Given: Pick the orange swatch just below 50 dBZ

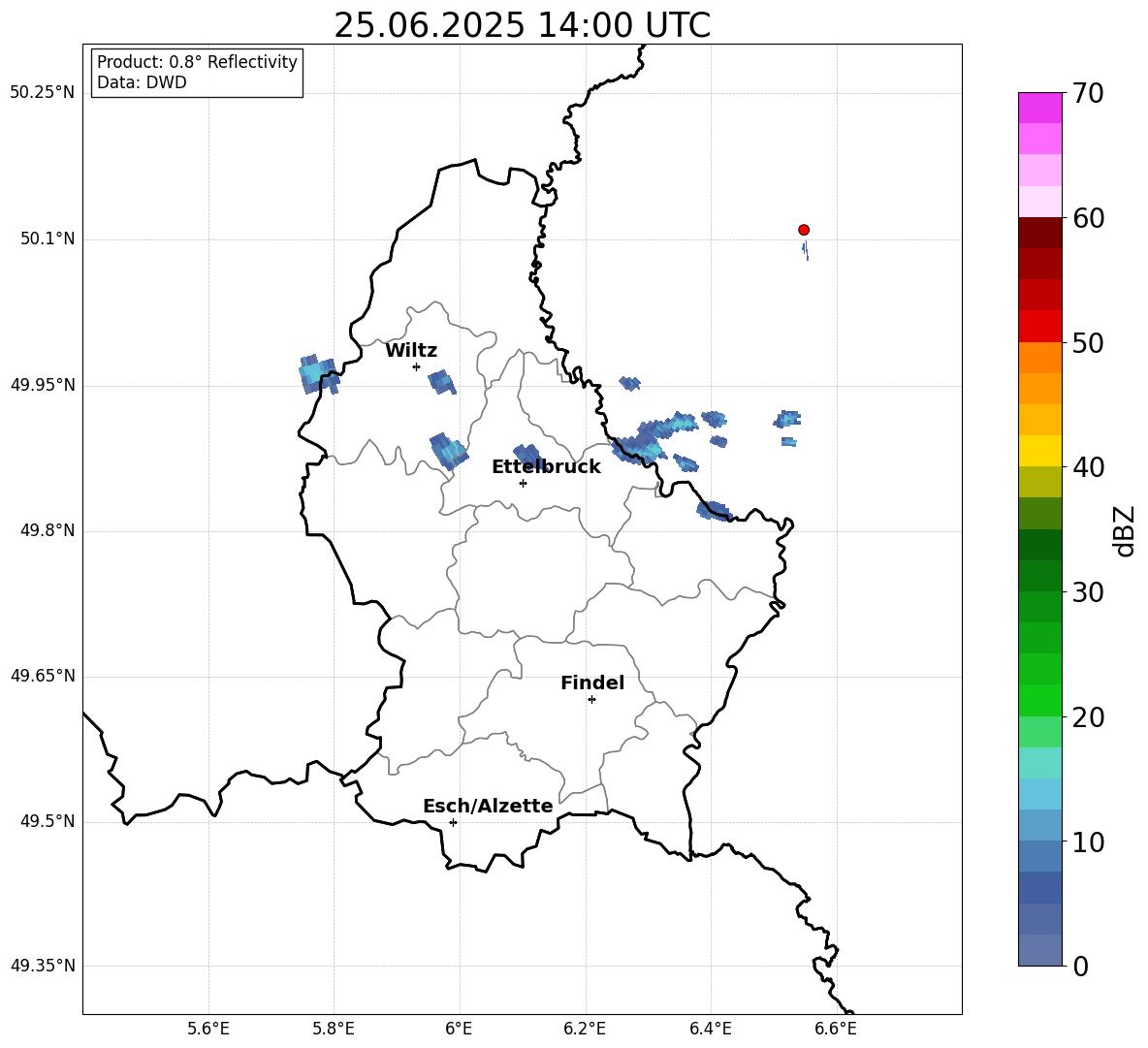Looking at the screenshot, I should coord(1040,358).
